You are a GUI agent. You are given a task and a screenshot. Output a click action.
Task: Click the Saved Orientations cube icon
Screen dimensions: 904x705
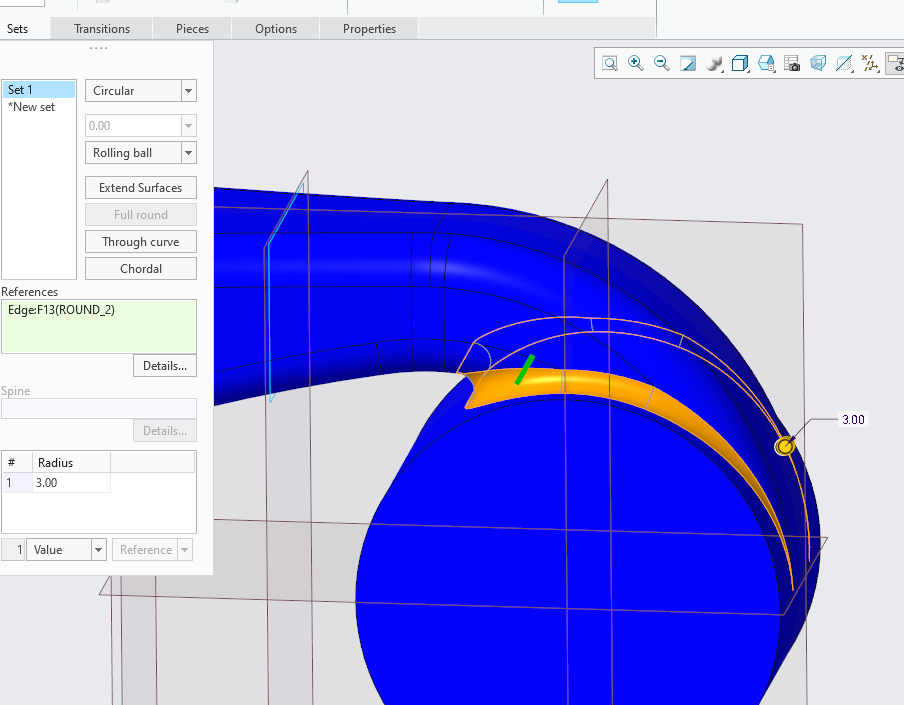(740, 62)
